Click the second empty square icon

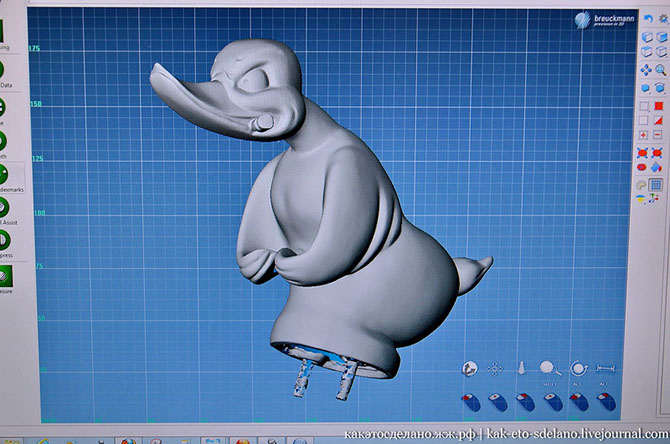click(x=644, y=121)
